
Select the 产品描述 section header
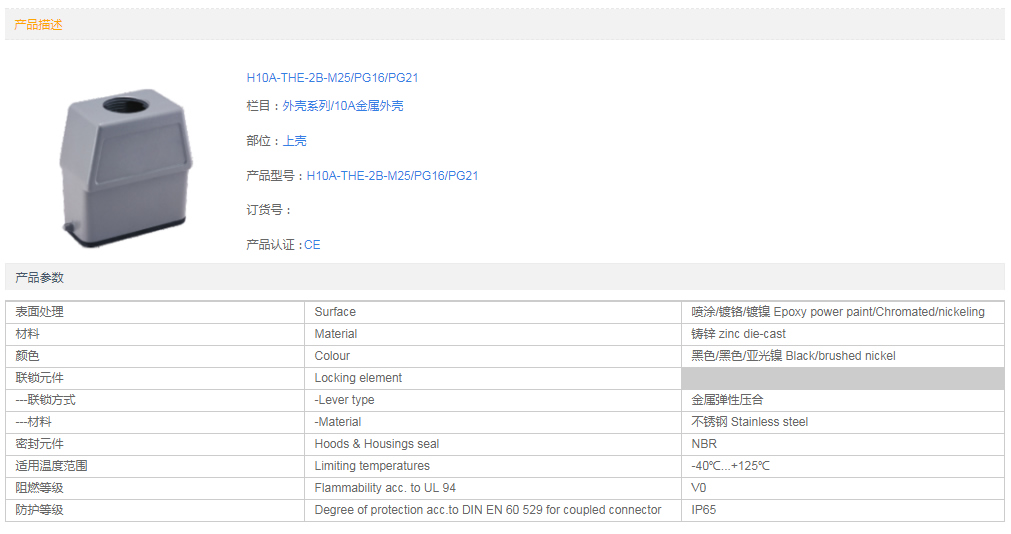coord(39,25)
